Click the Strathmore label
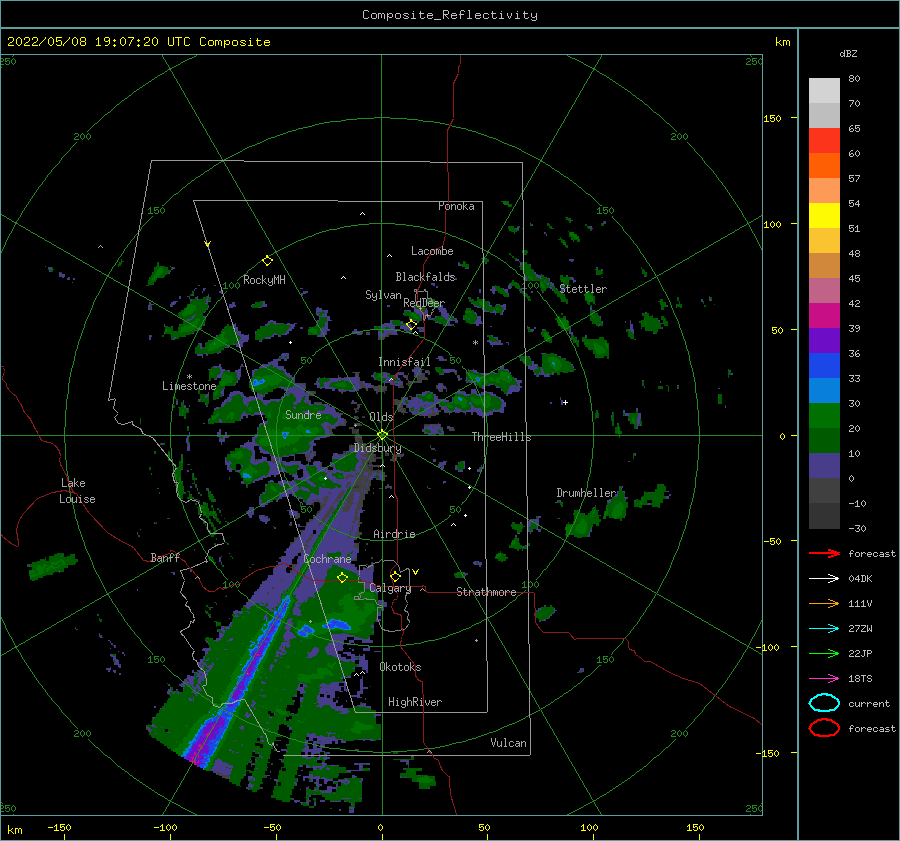 pyautogui.click(x=486, y=592)
